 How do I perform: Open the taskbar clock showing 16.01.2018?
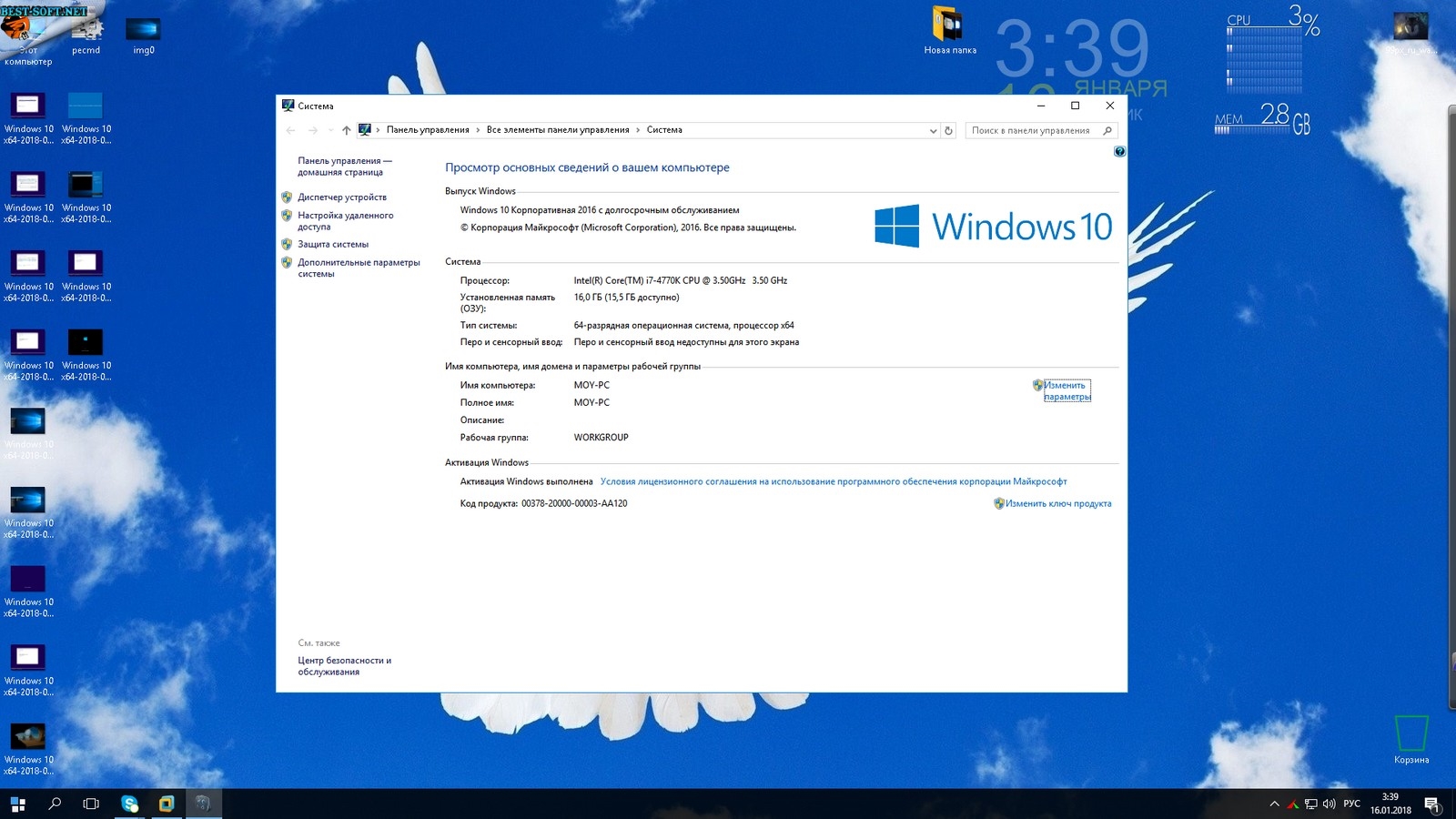click(1390, 804)
